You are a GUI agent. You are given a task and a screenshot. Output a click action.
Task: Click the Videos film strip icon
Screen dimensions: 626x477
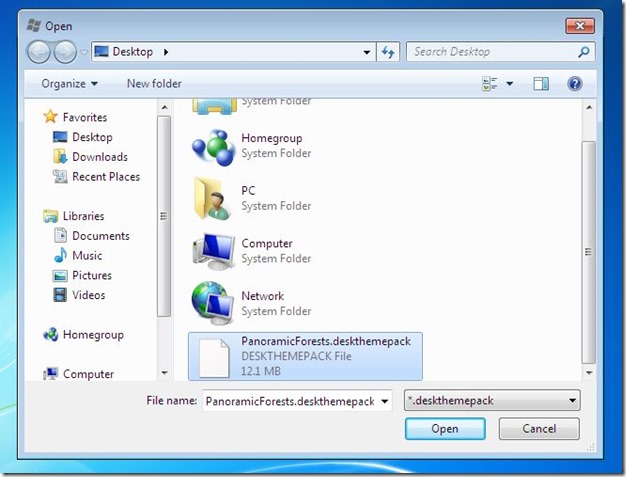(60, 295)
